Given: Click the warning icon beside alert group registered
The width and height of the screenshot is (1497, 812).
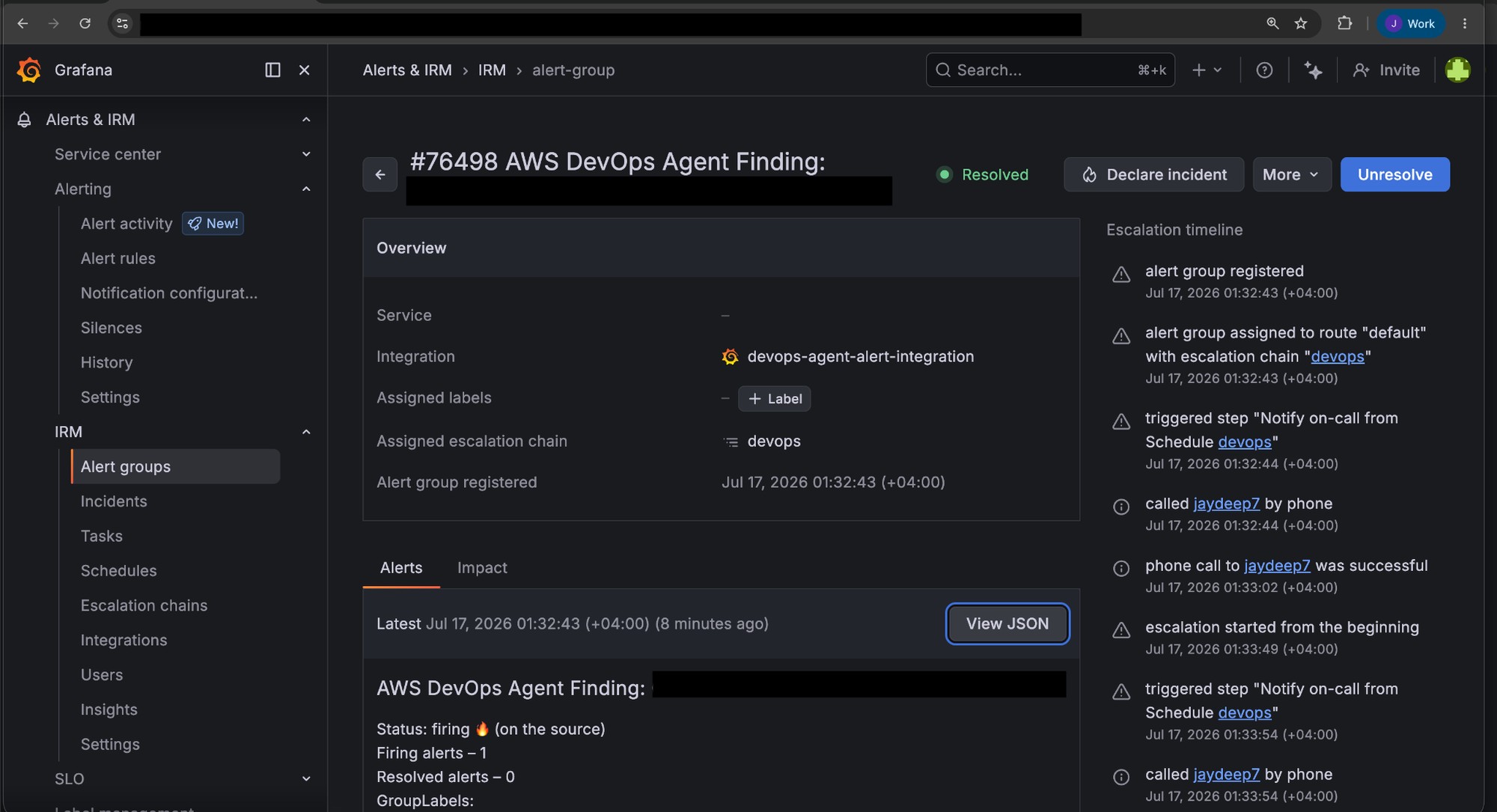Looking at the screenshot, I should [1121, 275].
